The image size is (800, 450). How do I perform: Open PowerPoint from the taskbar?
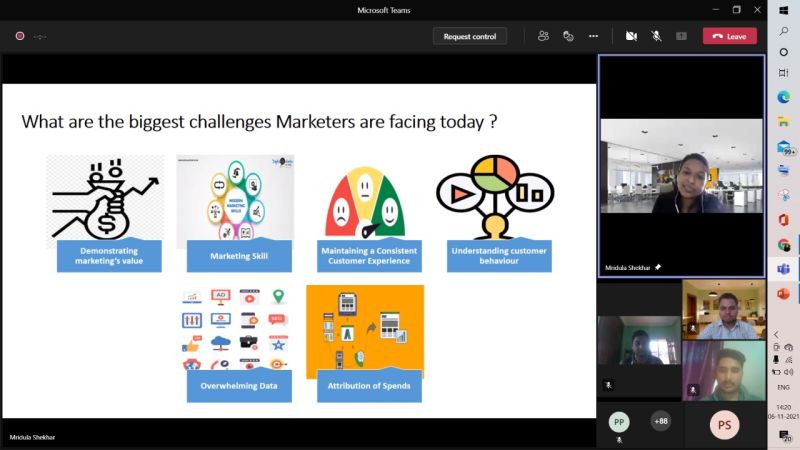(x=784, y=293)
